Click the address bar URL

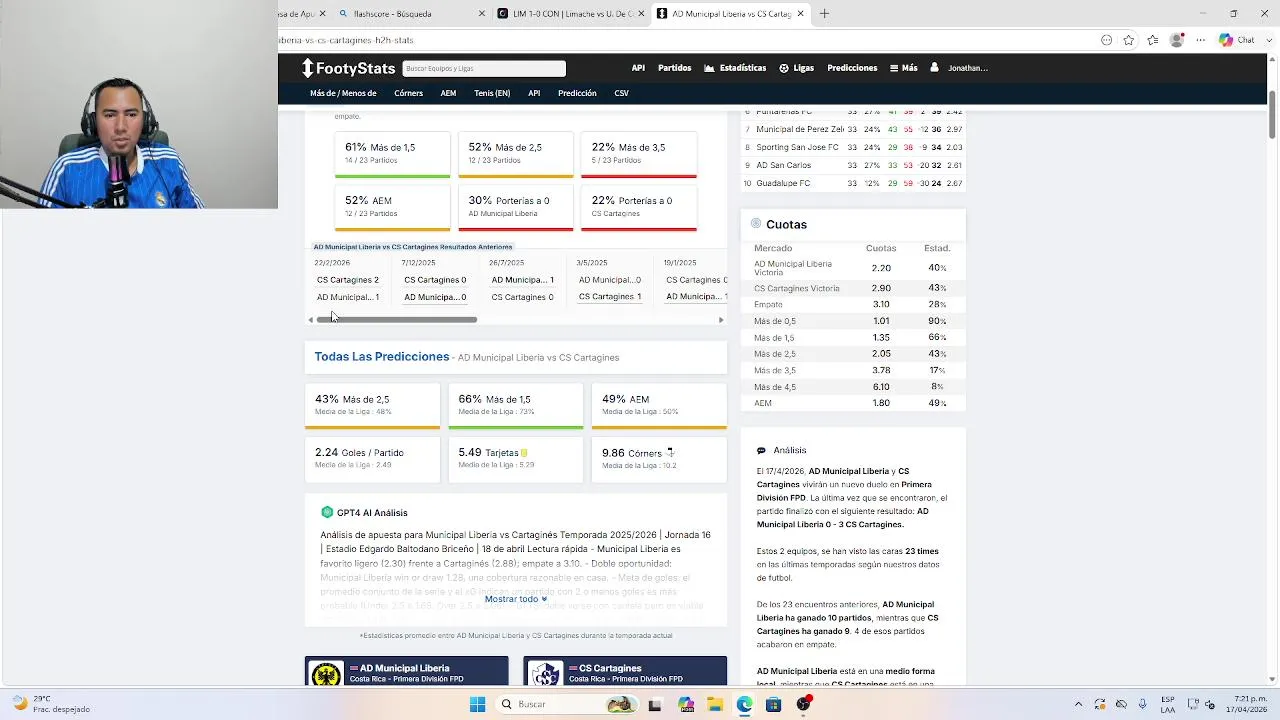click(x=346, y=40)
